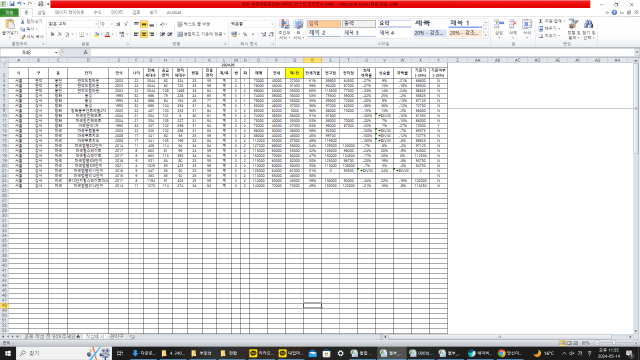Toggle bold formatting button
The width and height of the screenshot is (640, 360).
click(52, 34)
